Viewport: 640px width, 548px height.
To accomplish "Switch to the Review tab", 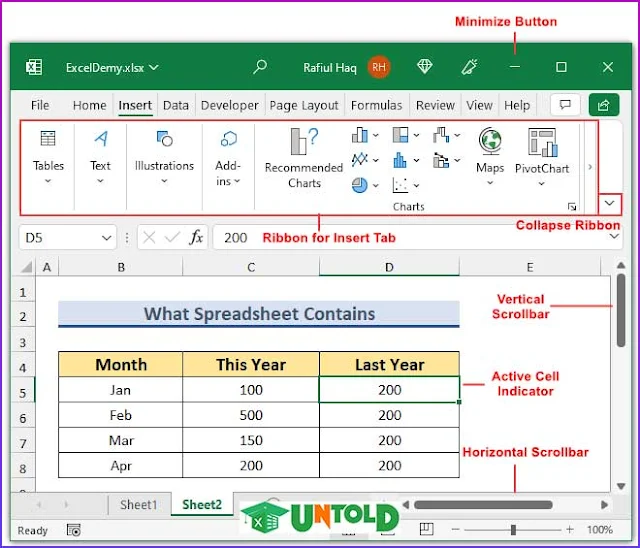I will [x=435, y=105].
